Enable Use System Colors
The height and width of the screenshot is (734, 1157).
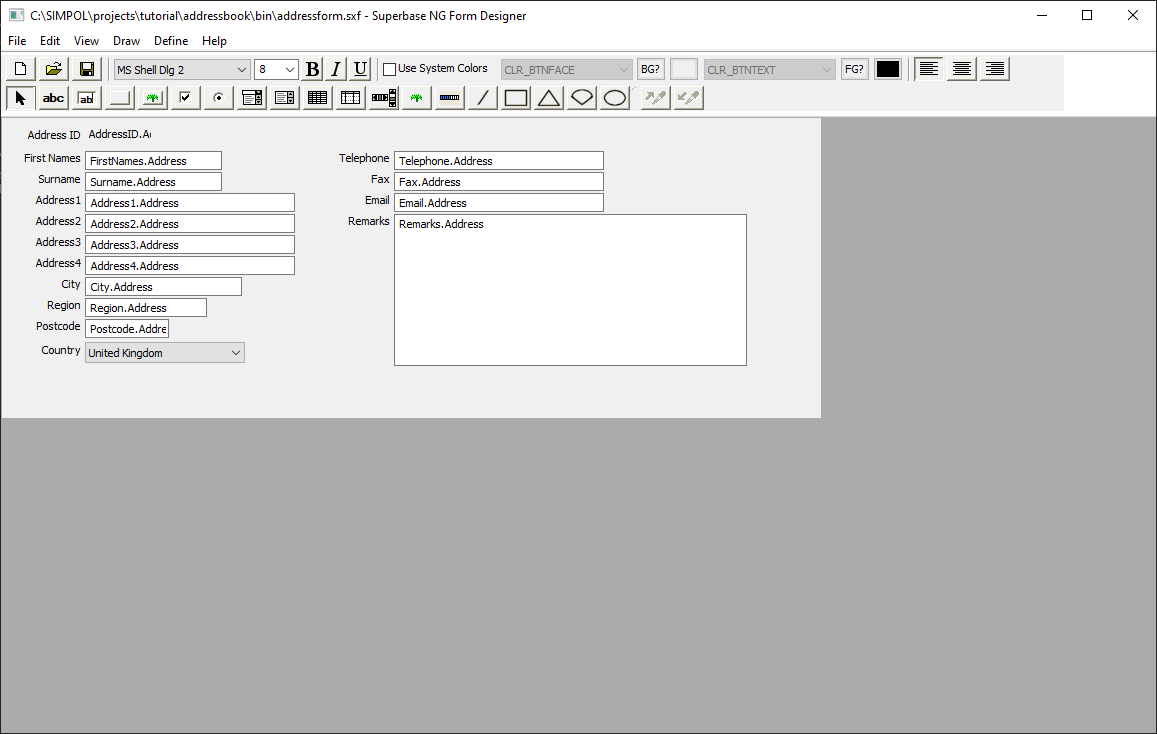[x=389, y=68]
